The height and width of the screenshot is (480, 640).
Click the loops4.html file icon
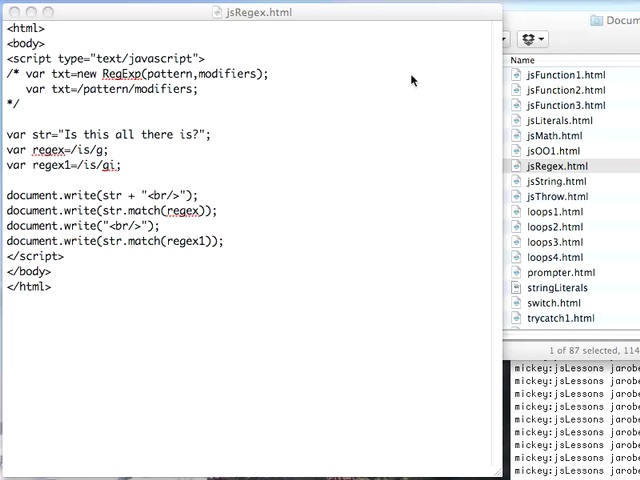(516, 257)
